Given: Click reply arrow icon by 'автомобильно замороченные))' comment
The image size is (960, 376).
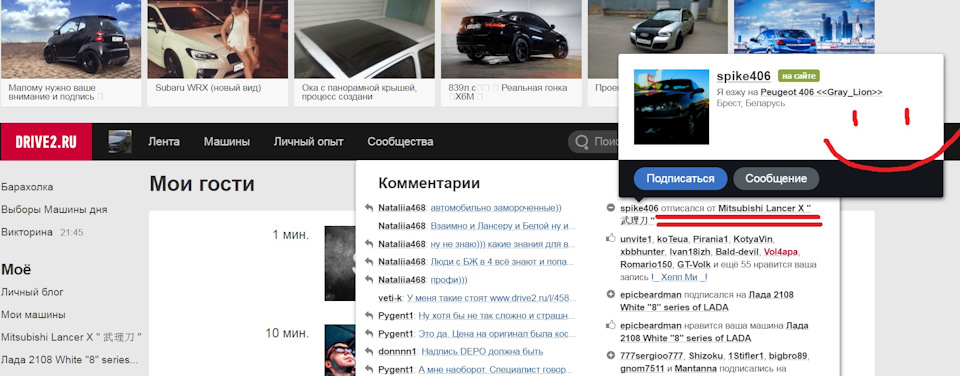Looking at the screenshot, I should [x=369, y=208].
